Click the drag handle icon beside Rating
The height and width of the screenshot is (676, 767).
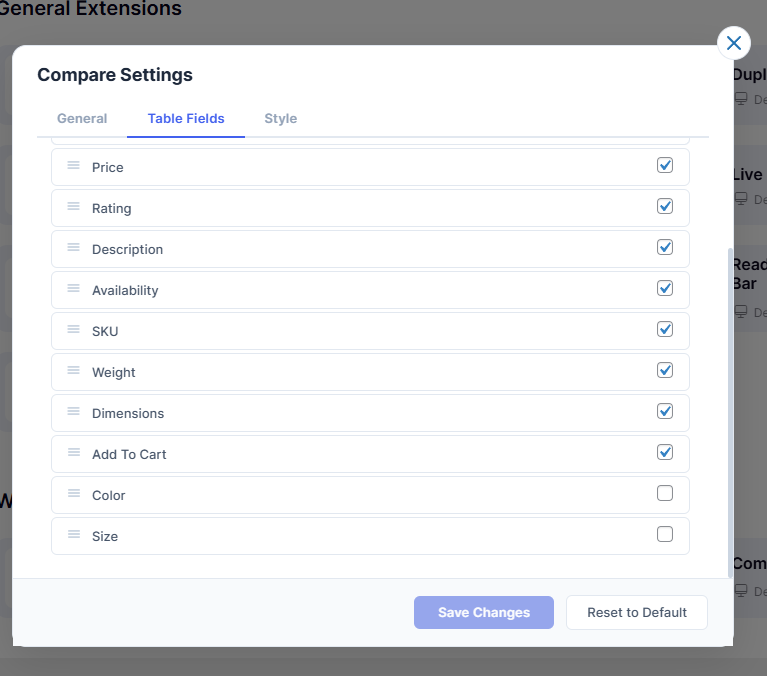point(74,207)
